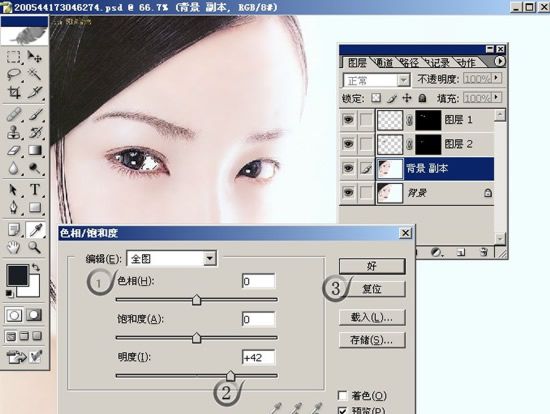Toggle eye icon for 背景 layer

348,193
